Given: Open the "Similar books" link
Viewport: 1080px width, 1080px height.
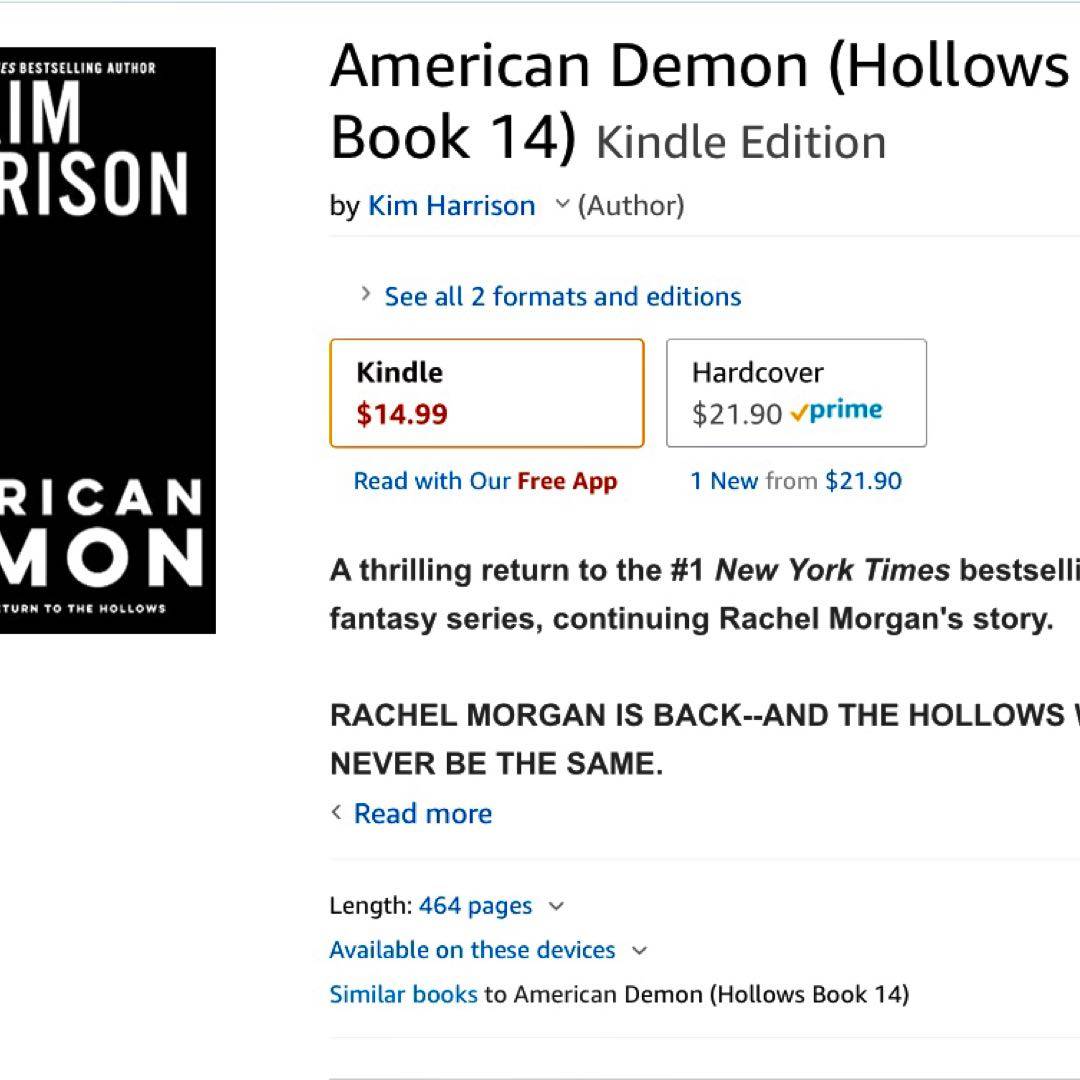Looking at the screenshot, I should click(x=403, y=994).
